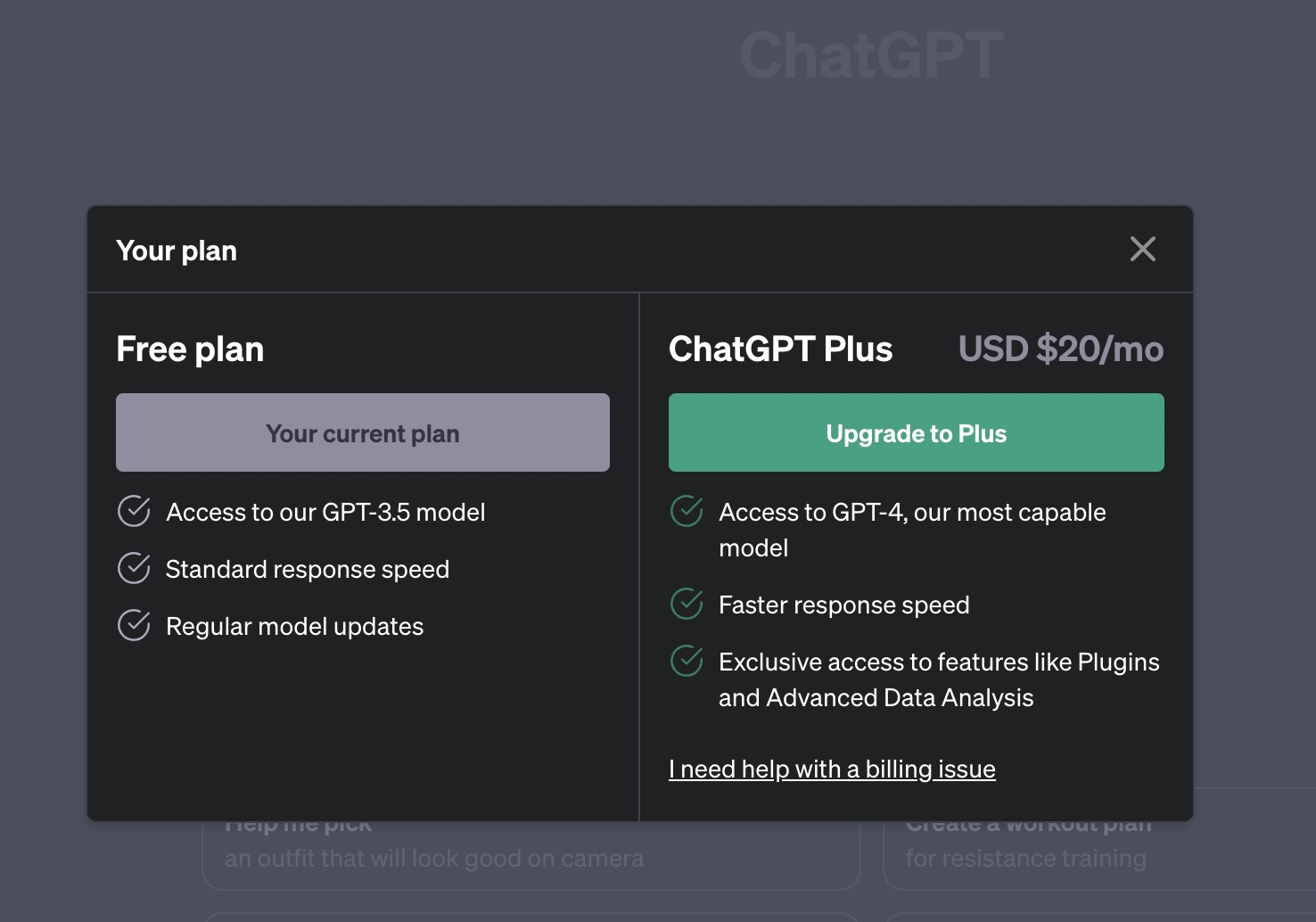Click the ChatGPT Plus heading
The width and height of the screenshot is (1316, 922).
pos(780,350)
